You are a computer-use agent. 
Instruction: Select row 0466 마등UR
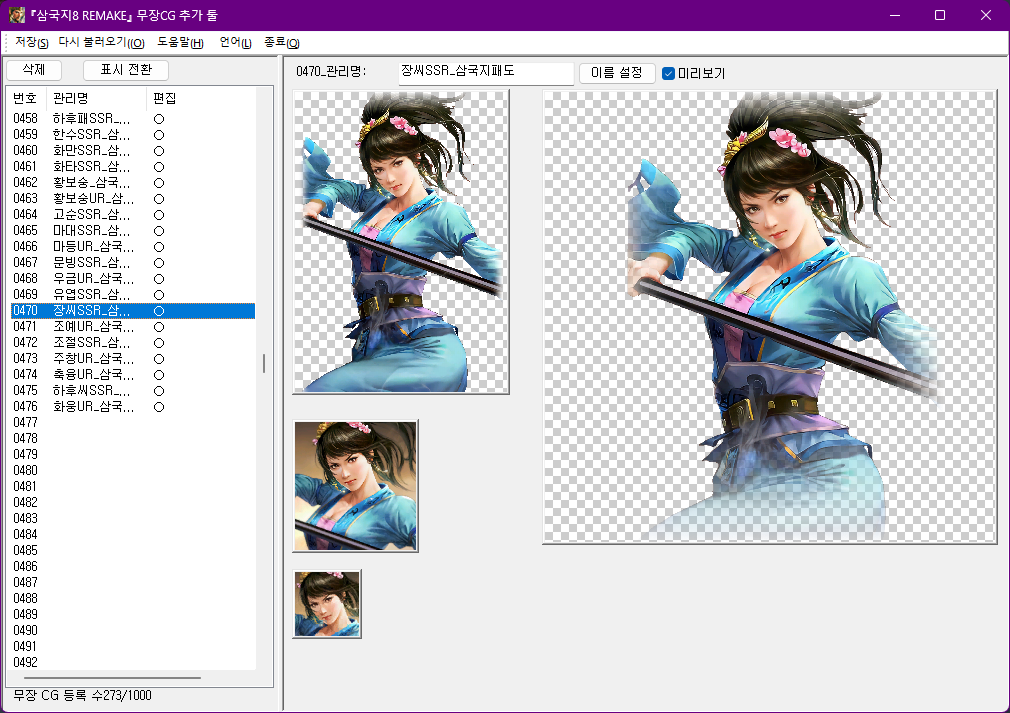coord(133,247)
